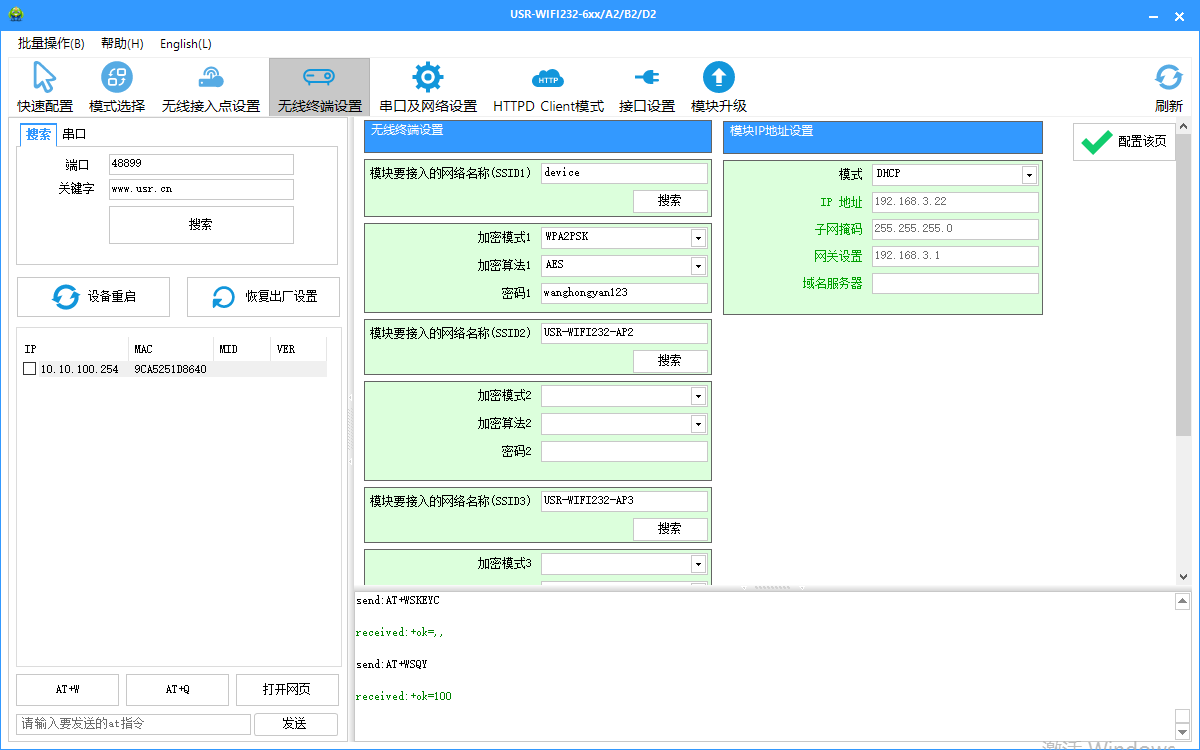
Task: Click the SSID1 field containing device
Action: tap(624, 173)
